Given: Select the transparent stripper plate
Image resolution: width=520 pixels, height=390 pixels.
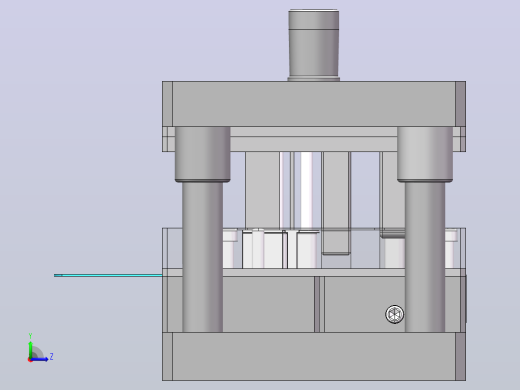Looking at the screenshot, I should click(314, 248).
